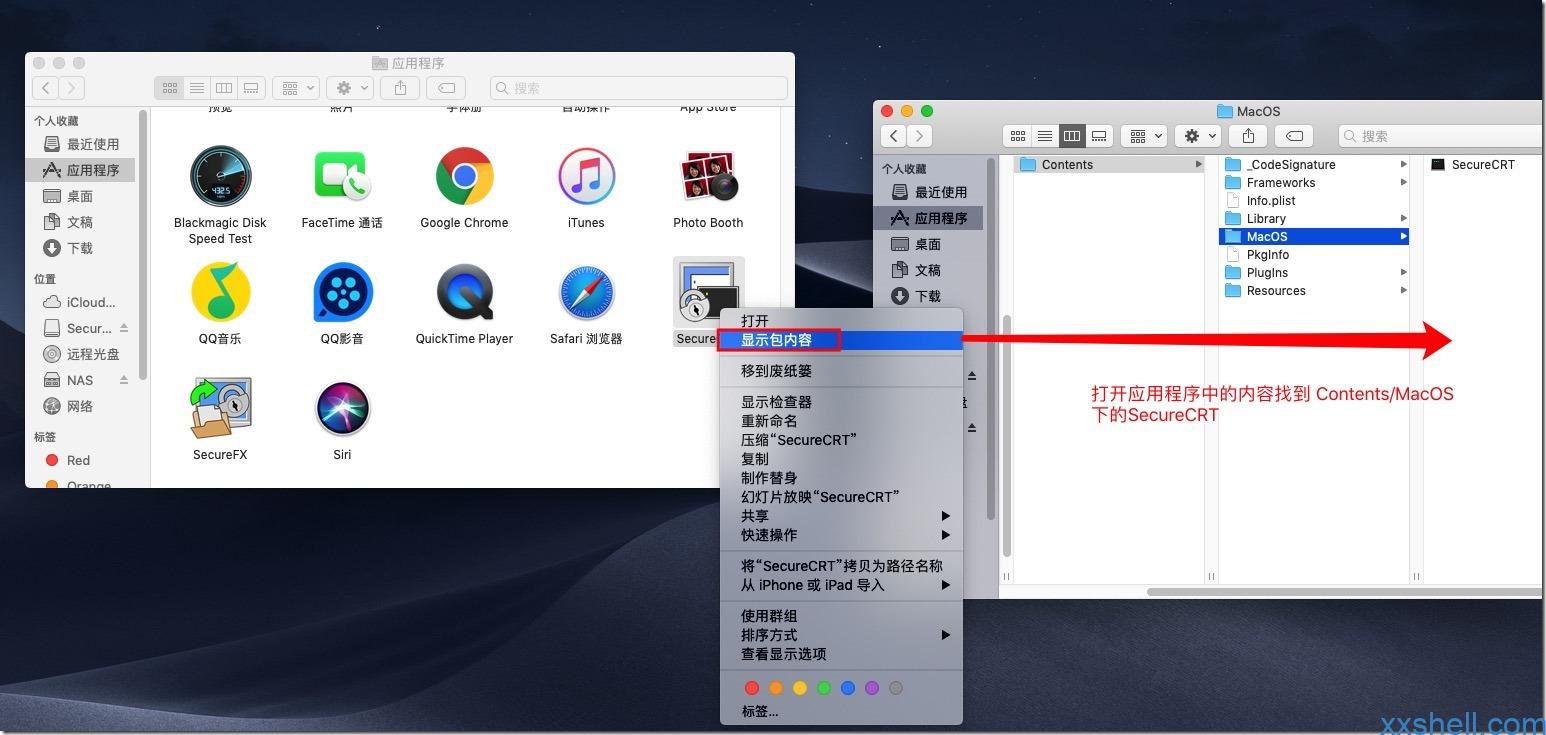The image size is (1546, 735).
Task: Switch 应用程序 window to icon view
Action: tap(169, 88)
